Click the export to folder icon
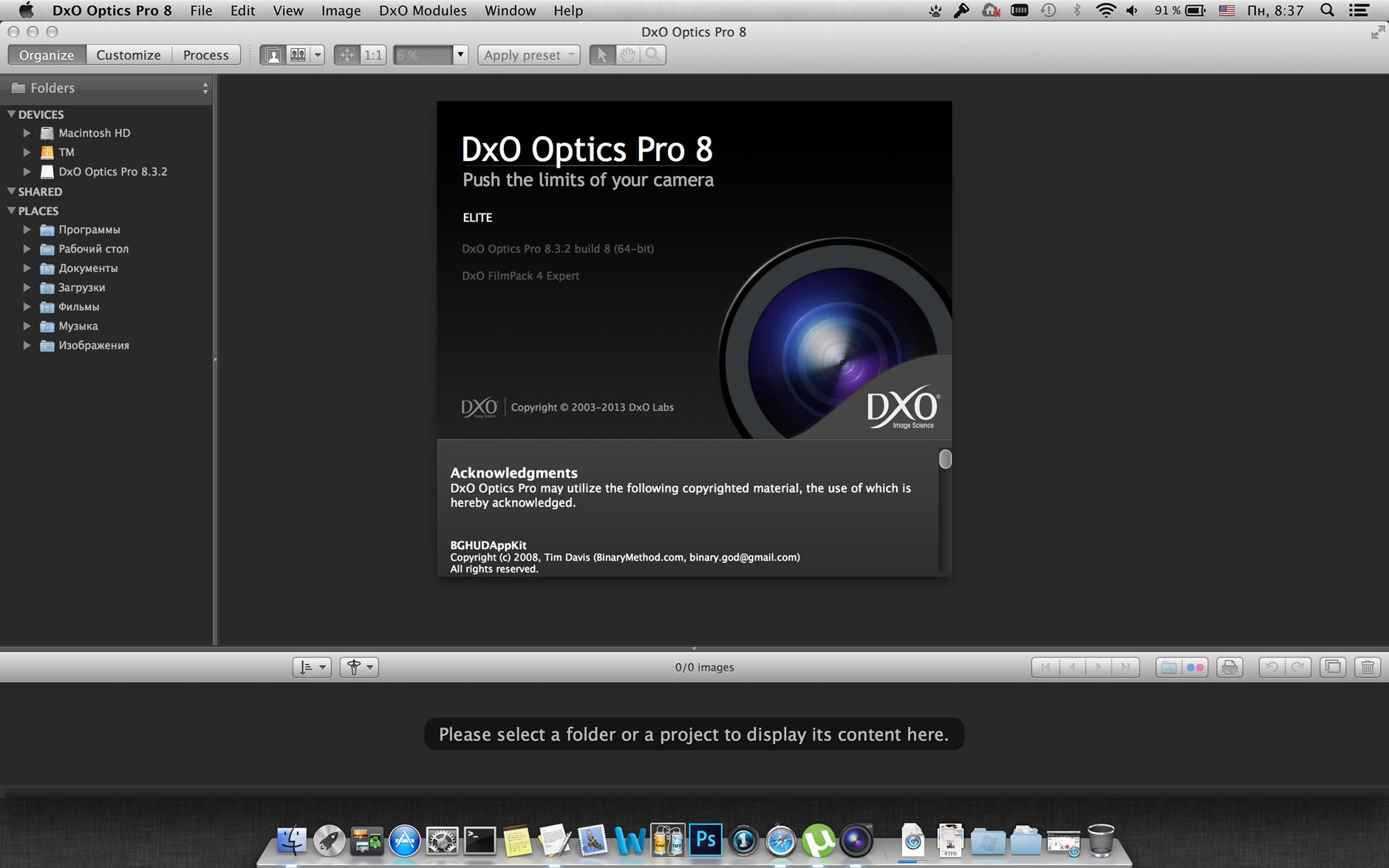 (1169, 667)
